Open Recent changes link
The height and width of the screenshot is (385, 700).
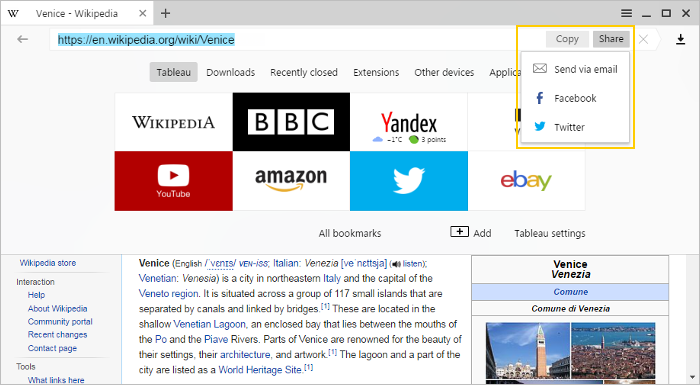click(x=58, y=335)
